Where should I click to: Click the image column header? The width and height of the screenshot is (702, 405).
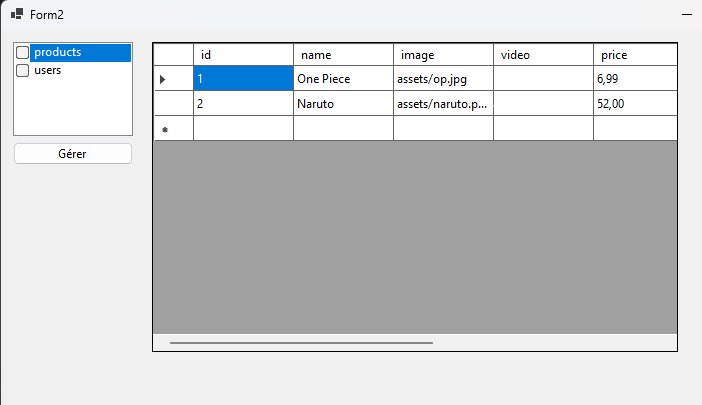443,55
